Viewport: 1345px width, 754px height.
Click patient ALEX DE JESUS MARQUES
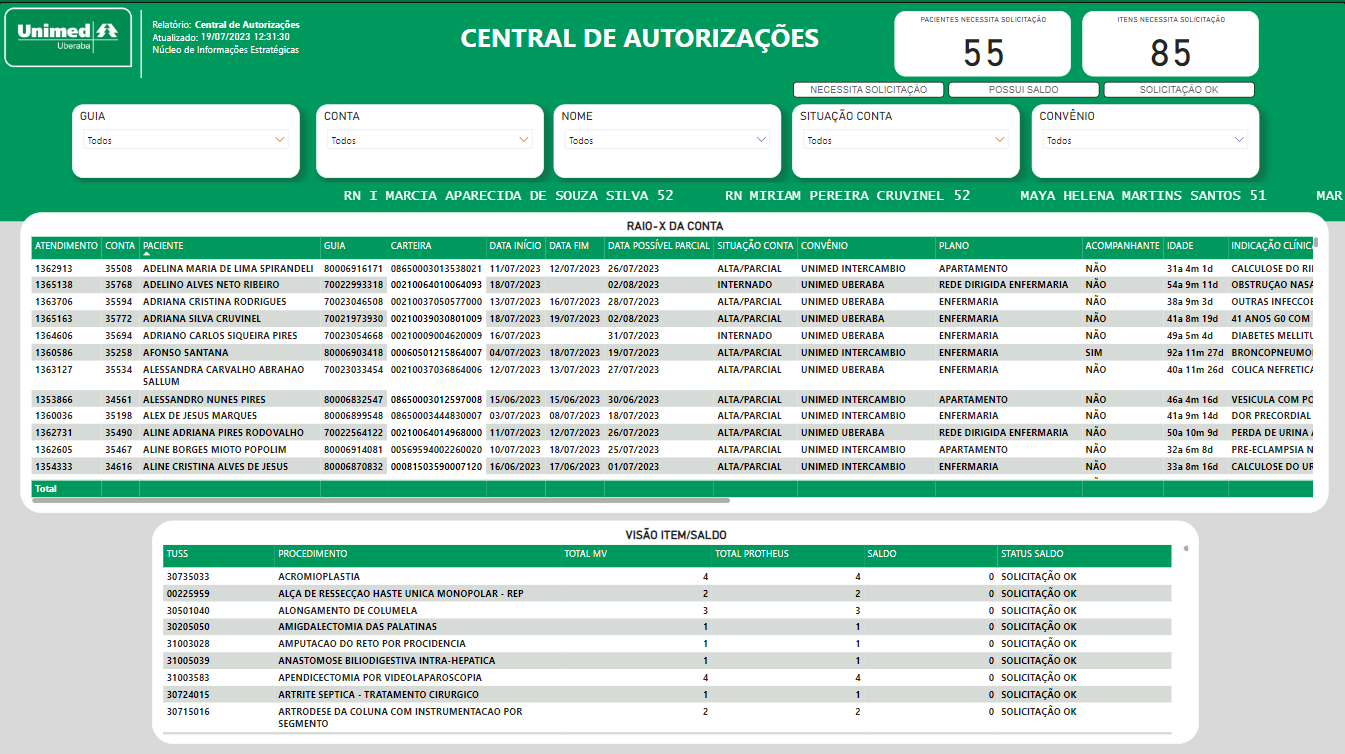200,416
